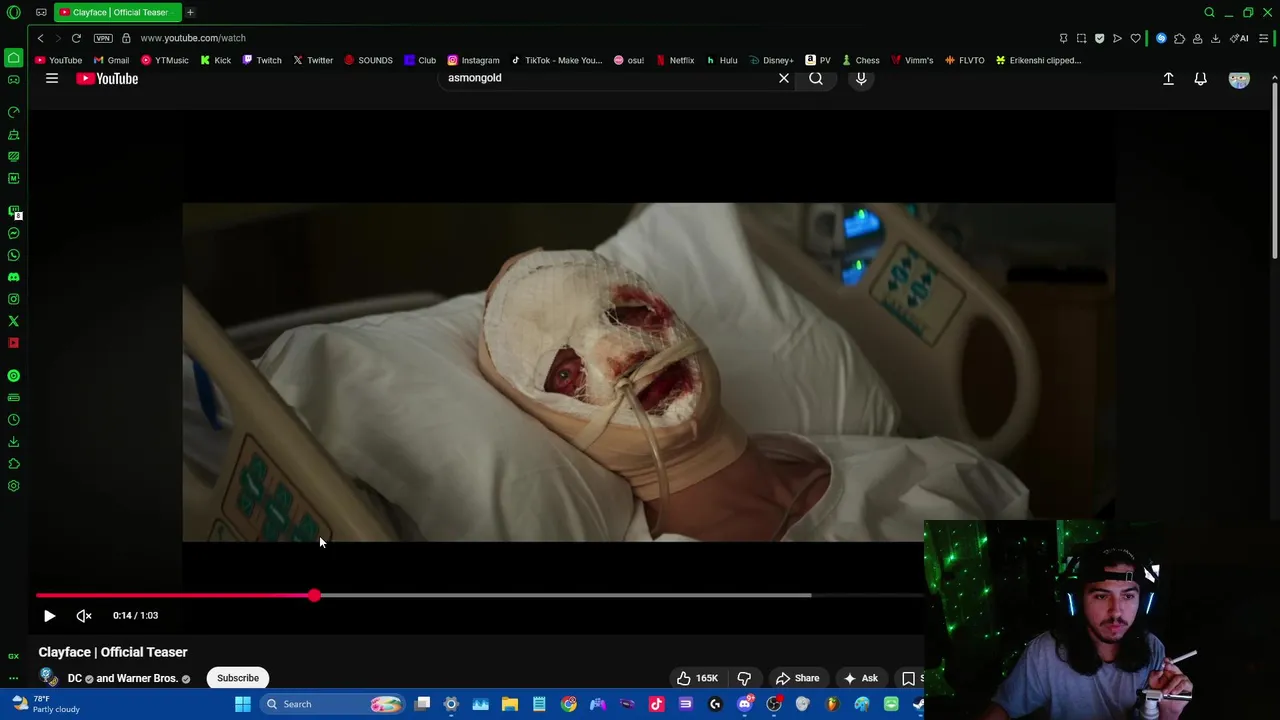Open the X/Twitter icon in Opera sidebar
Screen dimensions: 1280x720
click(x=14, y=321)
